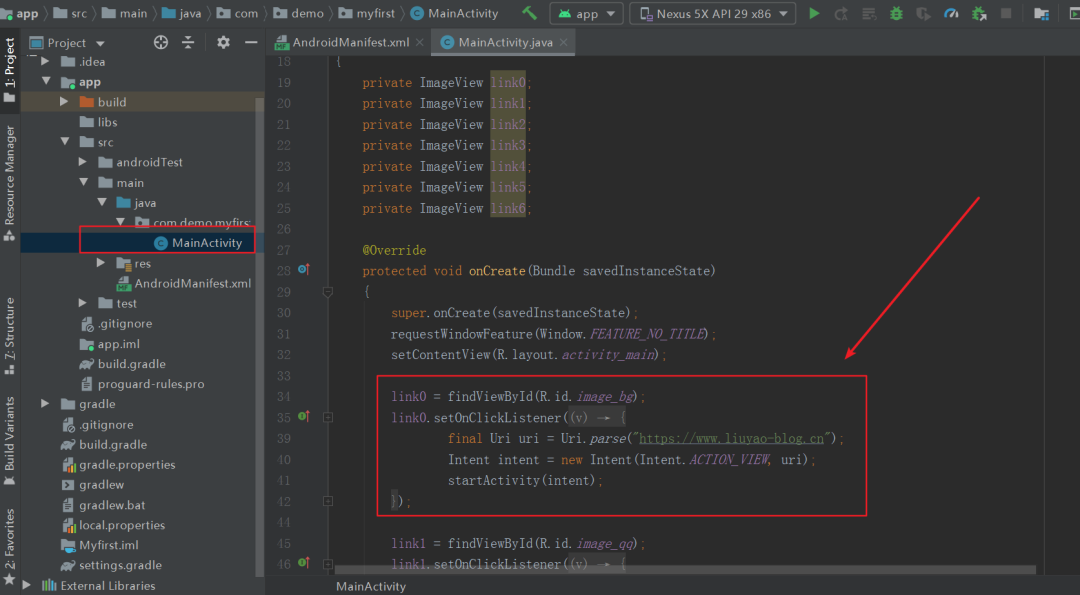Click the Locate/Scroll from Source target icon

coord(160,43)
